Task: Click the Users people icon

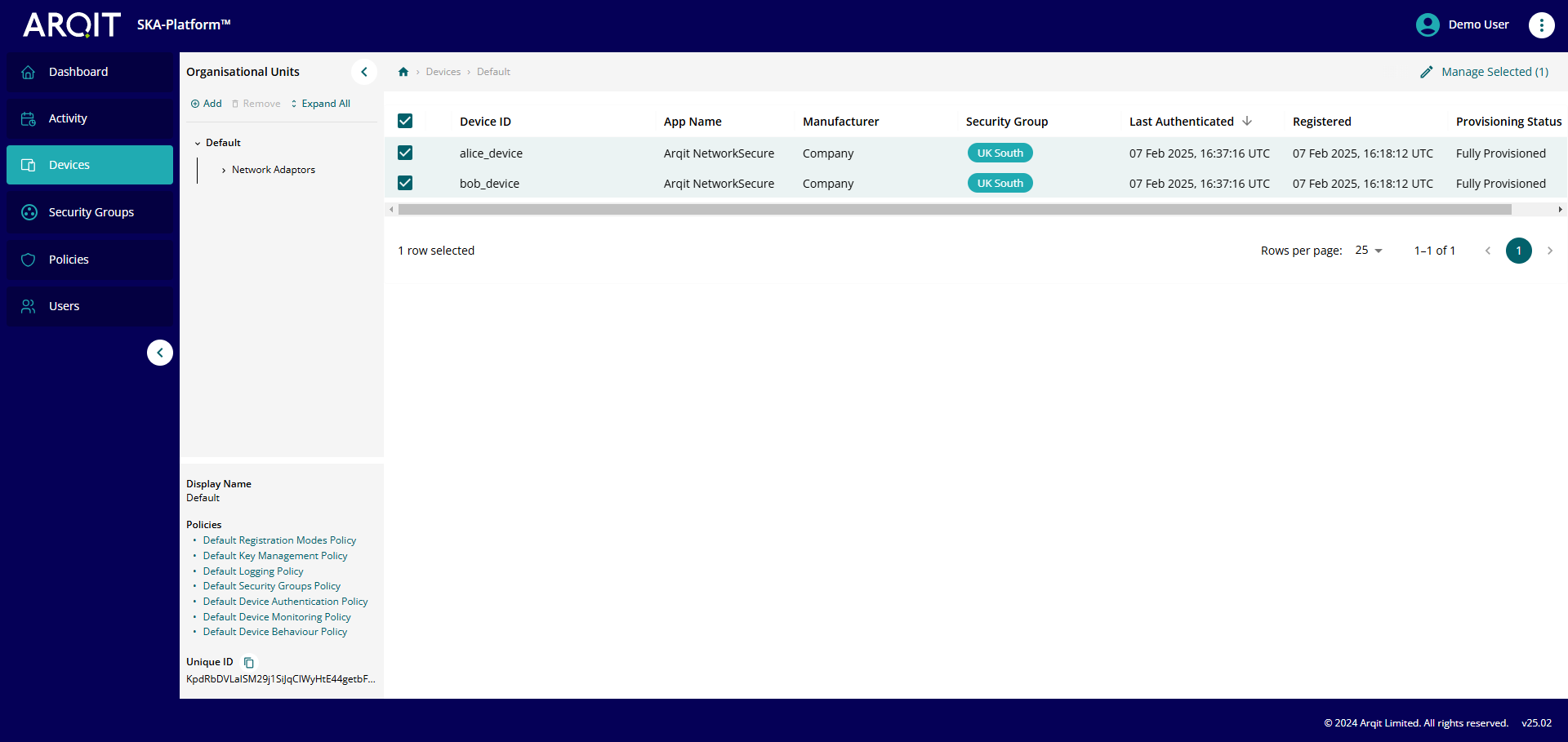Action: coord(29,306)
